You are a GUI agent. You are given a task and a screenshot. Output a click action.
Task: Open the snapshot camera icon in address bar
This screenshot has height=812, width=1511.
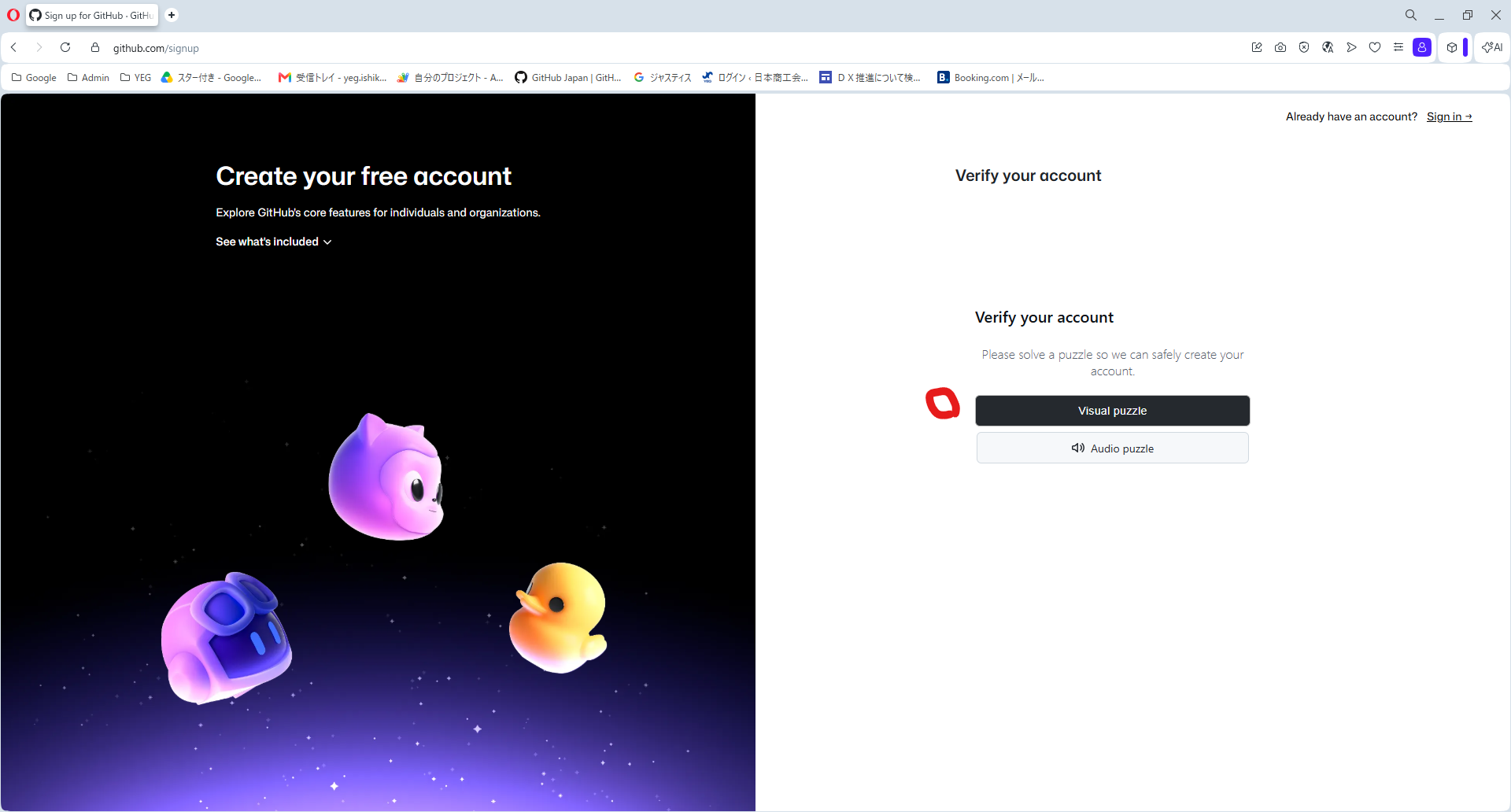(1280, 48)
